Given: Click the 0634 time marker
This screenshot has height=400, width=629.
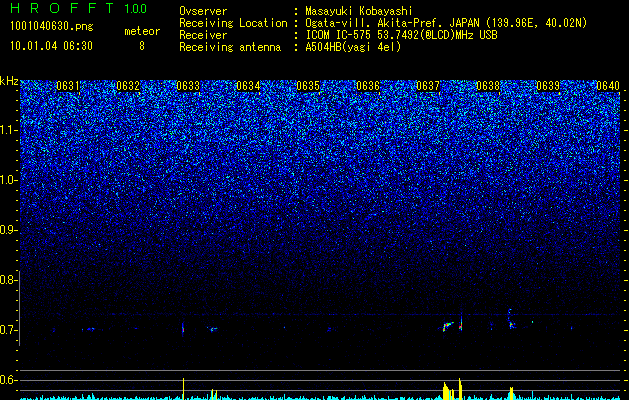Looking at the screenshot, I should [248, 86].
